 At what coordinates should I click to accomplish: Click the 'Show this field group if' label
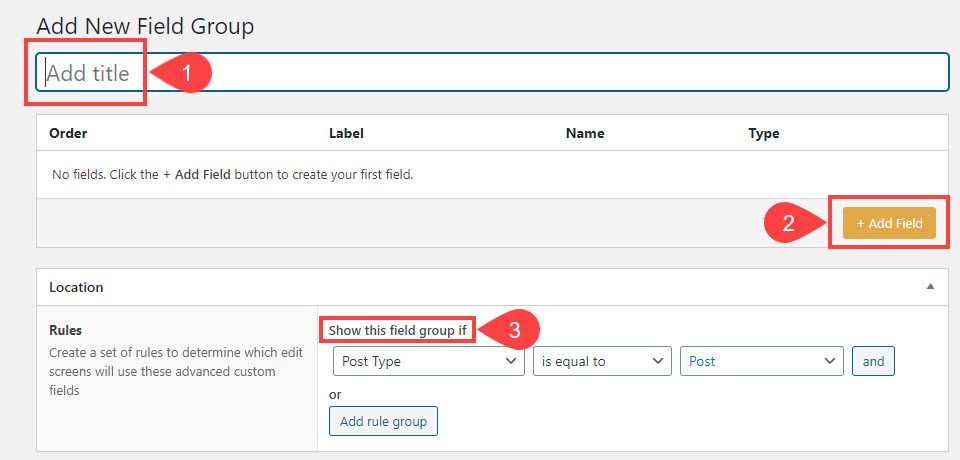[x=398, y=330]
